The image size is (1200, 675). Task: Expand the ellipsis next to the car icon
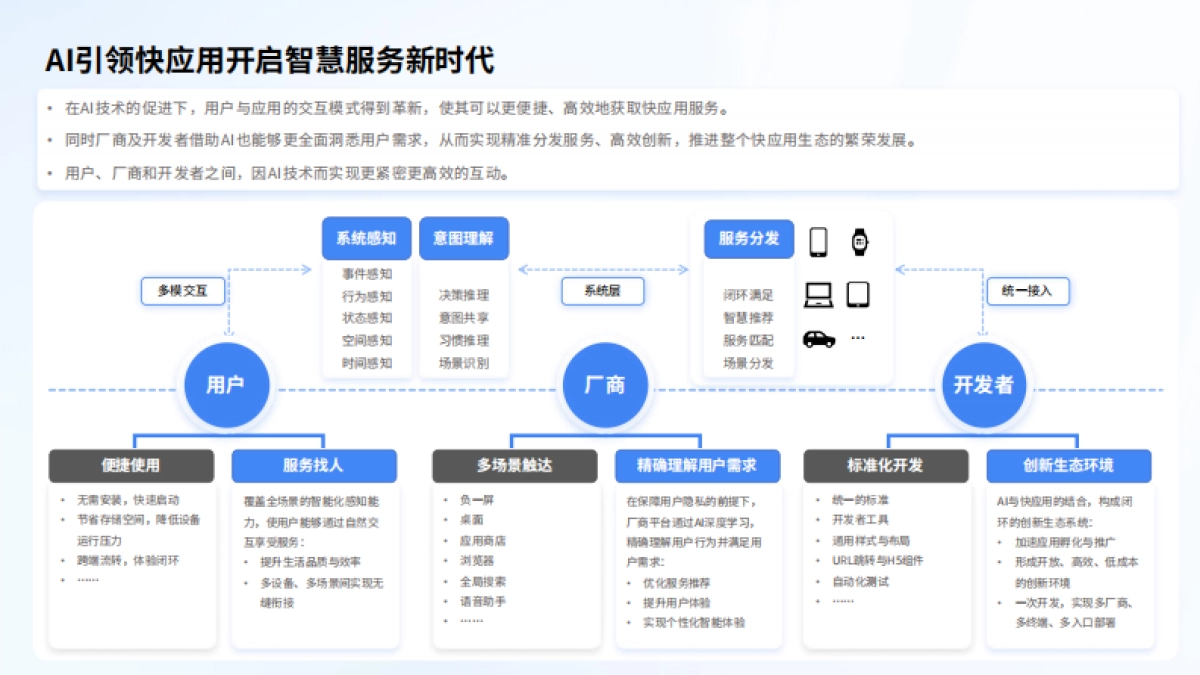click(x=858, y=337)
